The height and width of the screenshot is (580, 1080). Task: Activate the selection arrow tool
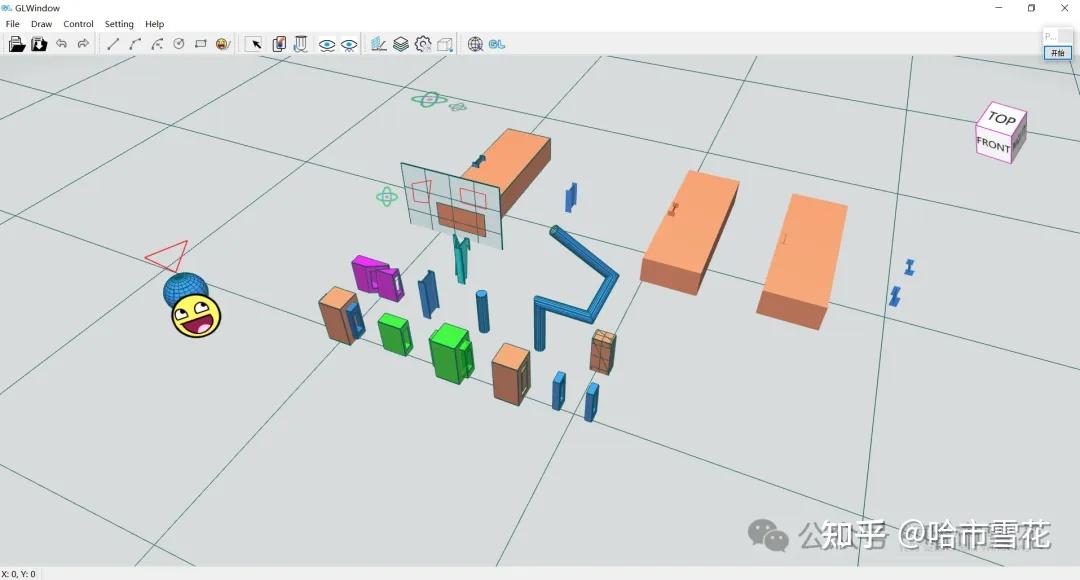tap(256, 43)
